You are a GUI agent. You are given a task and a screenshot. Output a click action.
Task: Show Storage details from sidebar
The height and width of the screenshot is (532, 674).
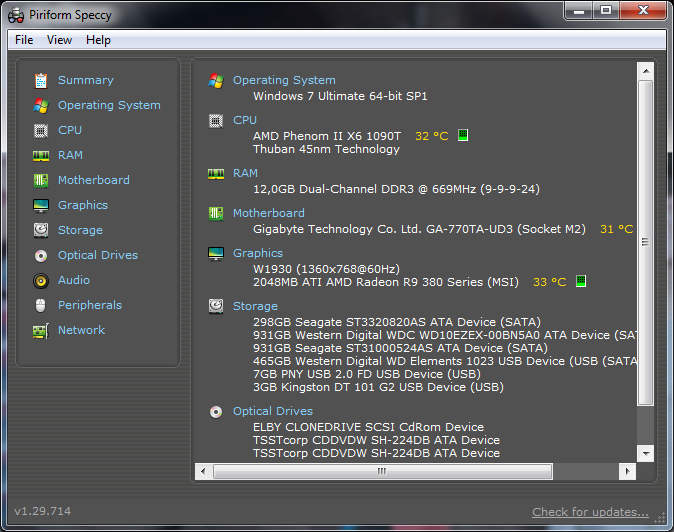click(x=80, y=230)
